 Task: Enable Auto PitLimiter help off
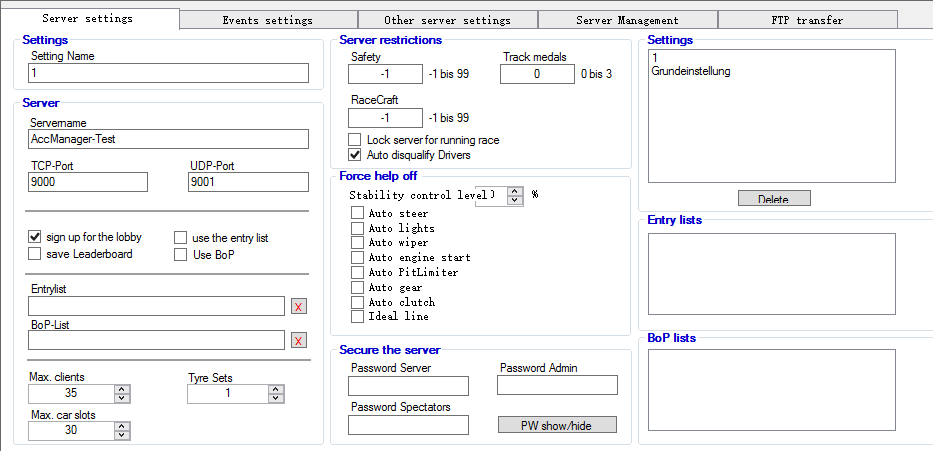coord(357,272)
